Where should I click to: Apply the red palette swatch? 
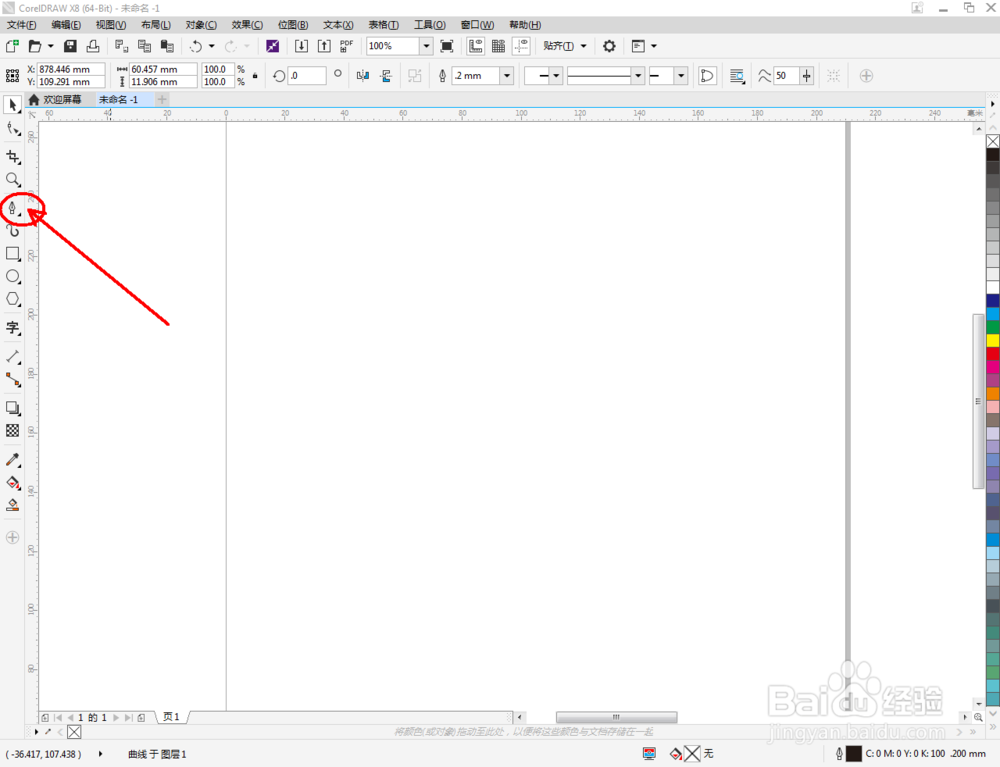(993, 353)
